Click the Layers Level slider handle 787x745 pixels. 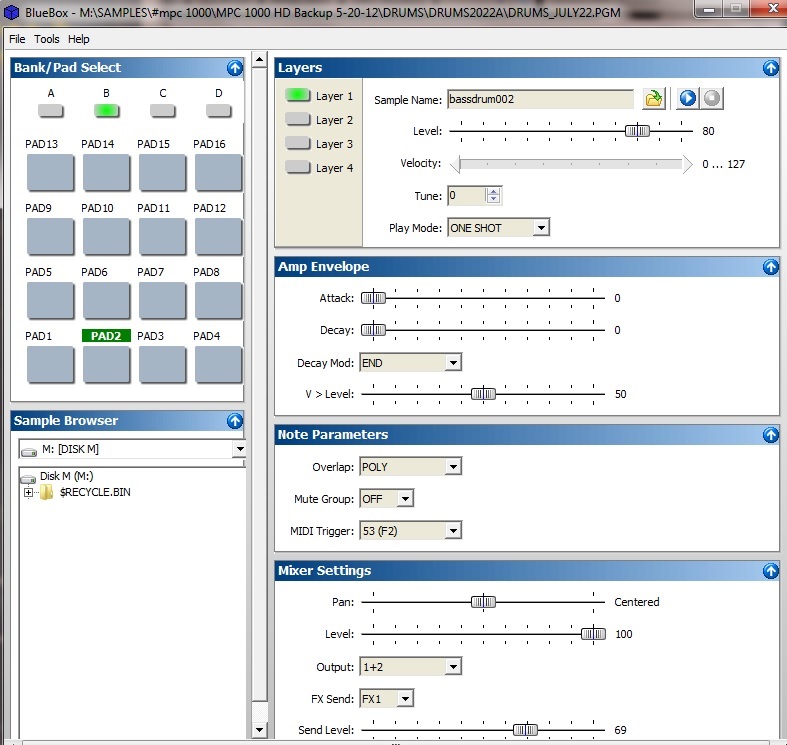coord(637,131)
